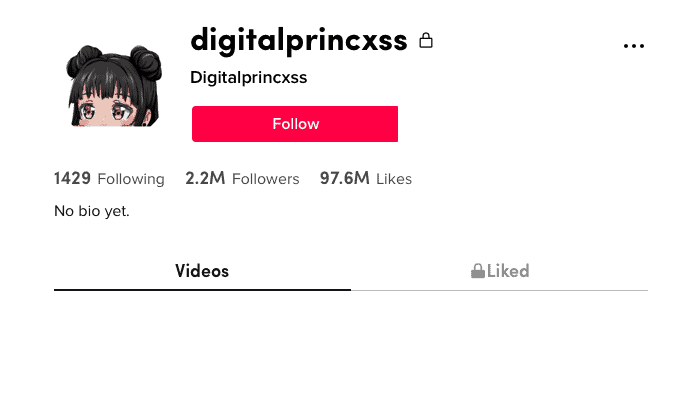This screenshot has height=417, width=696.
Task: Open the anime girl profile avatar
Action: pos(114,86)
